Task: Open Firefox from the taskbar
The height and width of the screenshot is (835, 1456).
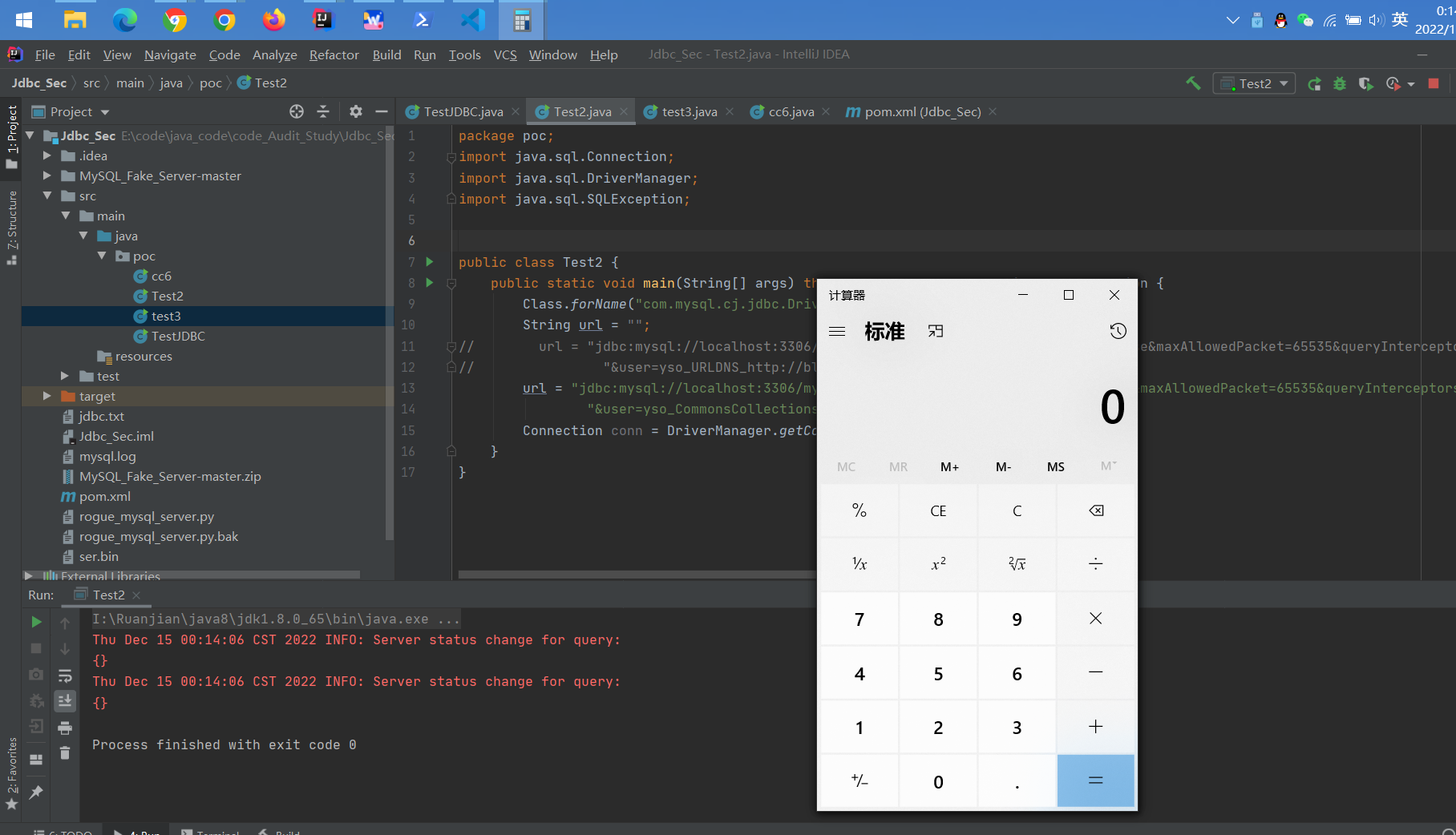Action: pyautogui.click(x=274, y=20)
